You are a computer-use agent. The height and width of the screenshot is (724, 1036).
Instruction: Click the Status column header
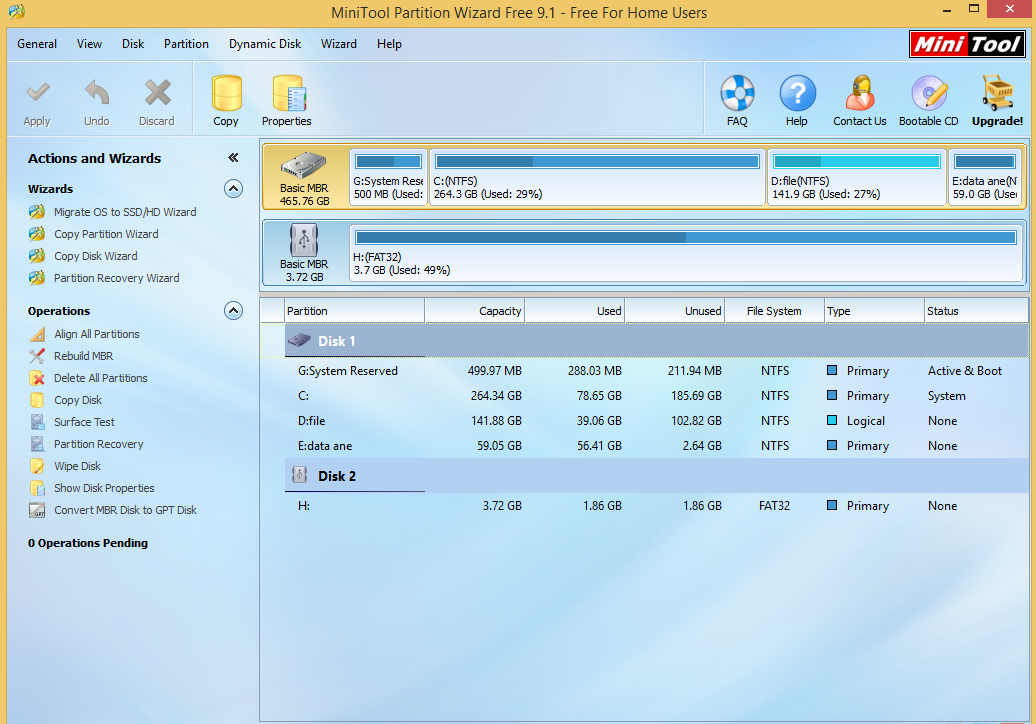tap(976, 310)
